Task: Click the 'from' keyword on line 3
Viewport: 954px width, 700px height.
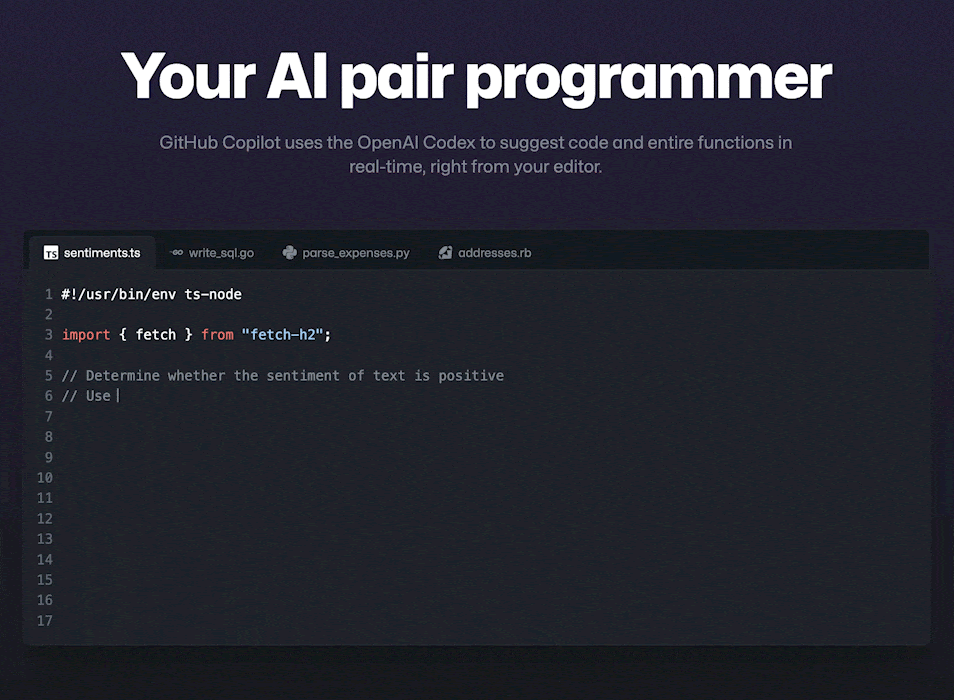Action: coord(217,334)
